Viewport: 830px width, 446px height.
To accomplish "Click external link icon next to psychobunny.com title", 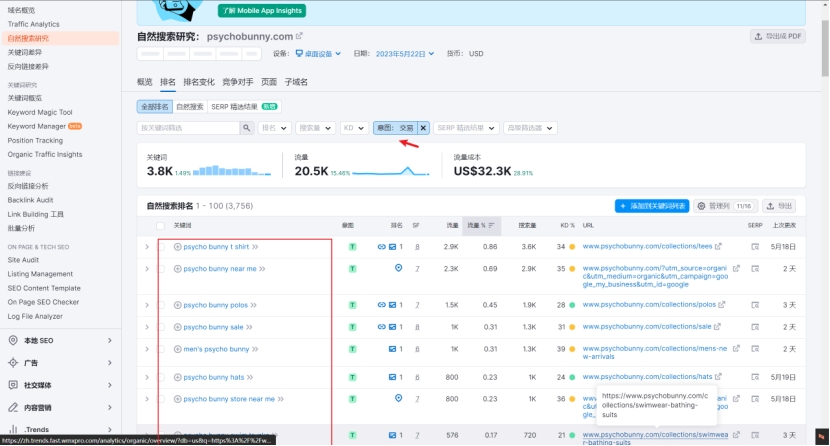I will [x=299, y=36].
